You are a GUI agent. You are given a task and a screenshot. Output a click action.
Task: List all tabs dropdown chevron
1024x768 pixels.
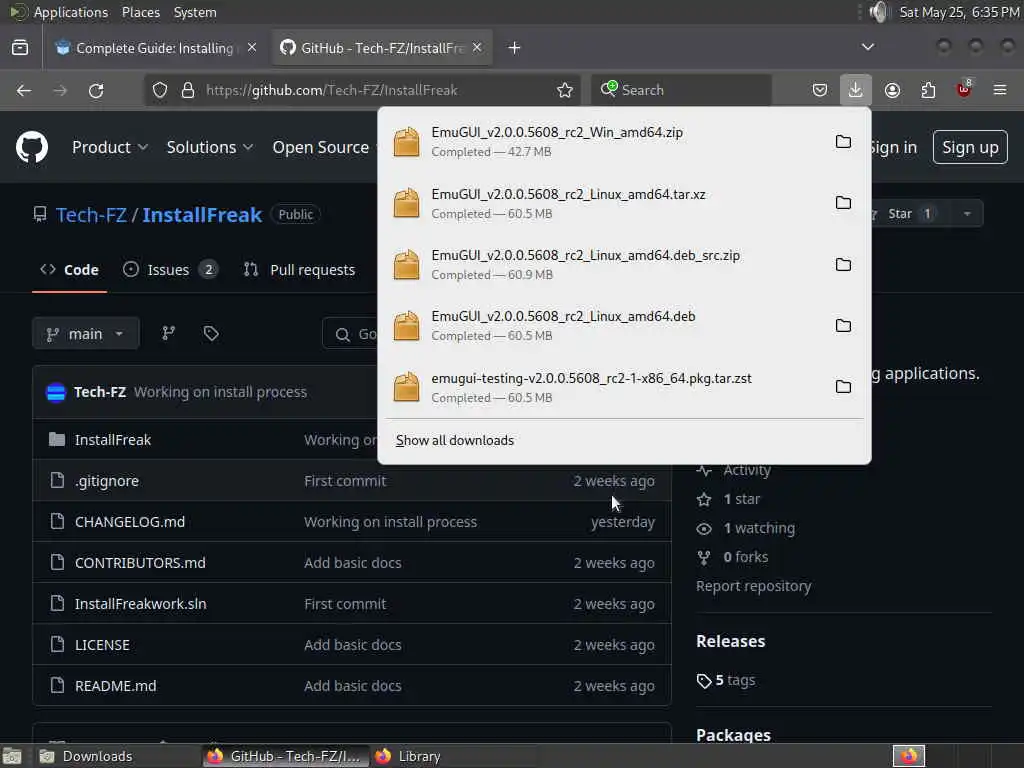click(x=867, y=47)
